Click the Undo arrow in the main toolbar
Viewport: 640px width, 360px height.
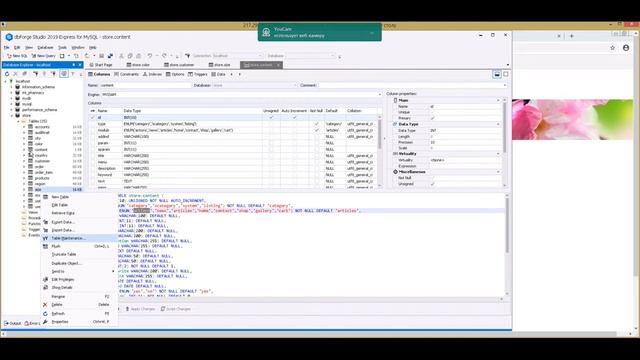coord(150,56)
